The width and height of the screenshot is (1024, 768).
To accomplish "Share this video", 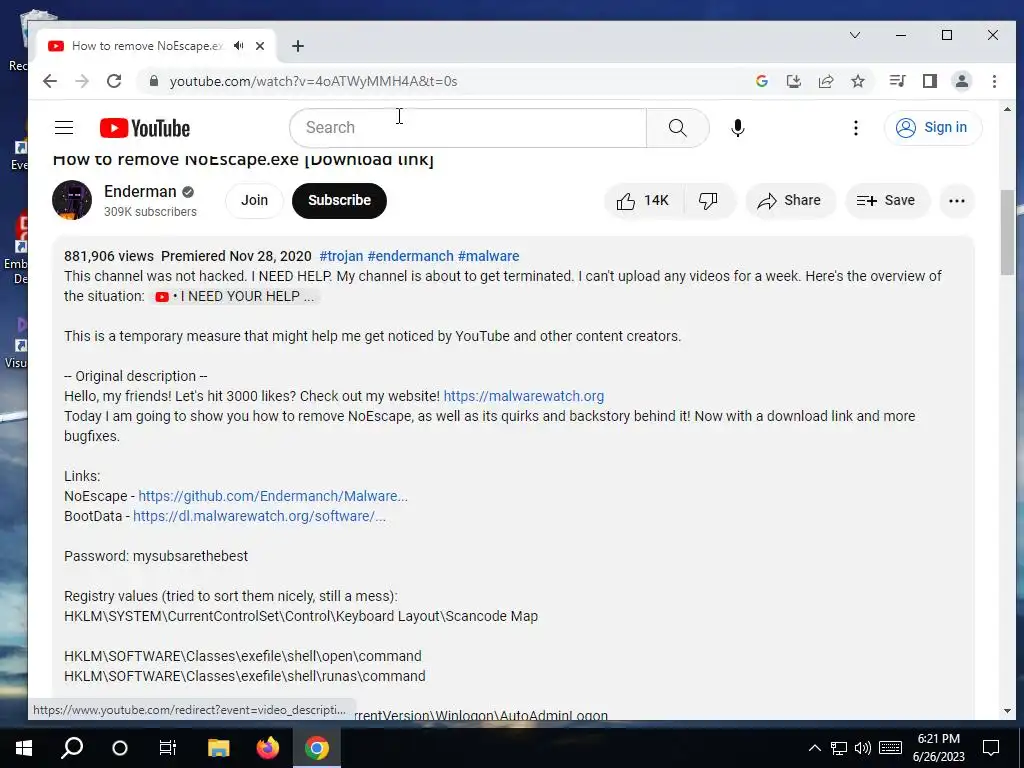I will [790, 200].
